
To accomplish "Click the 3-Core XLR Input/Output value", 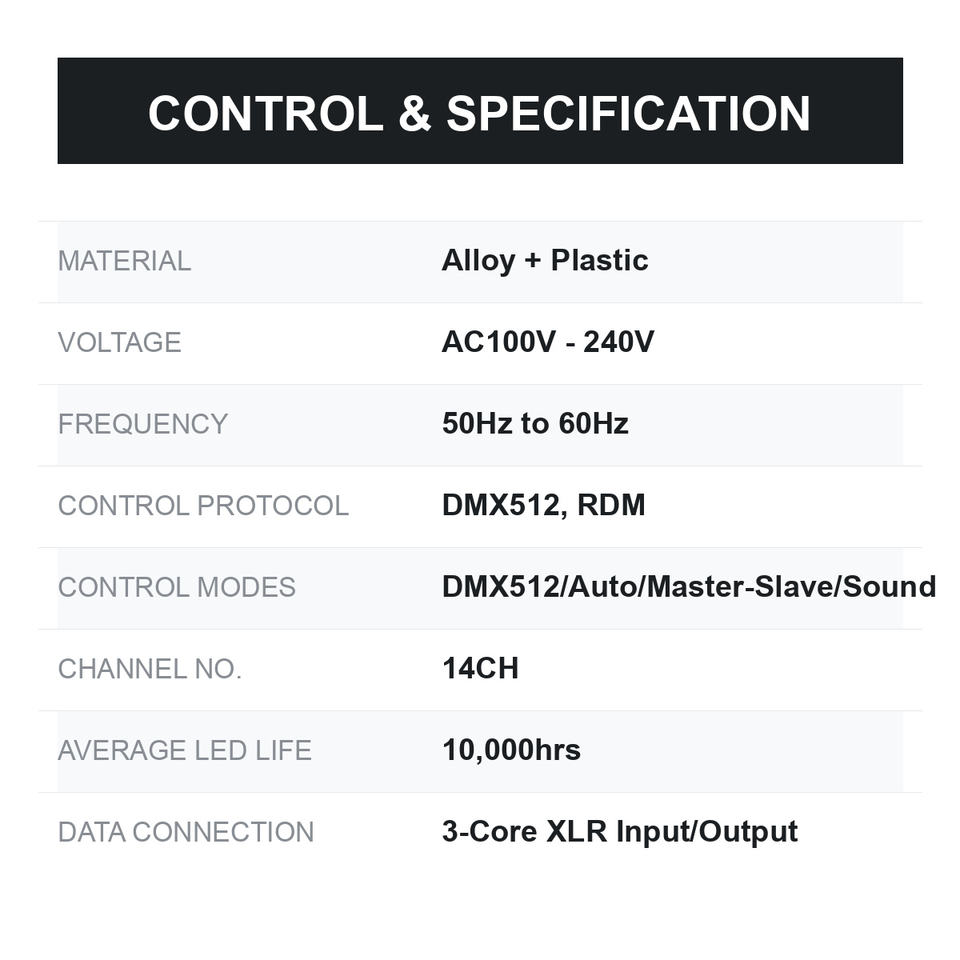I will (620, 832).
